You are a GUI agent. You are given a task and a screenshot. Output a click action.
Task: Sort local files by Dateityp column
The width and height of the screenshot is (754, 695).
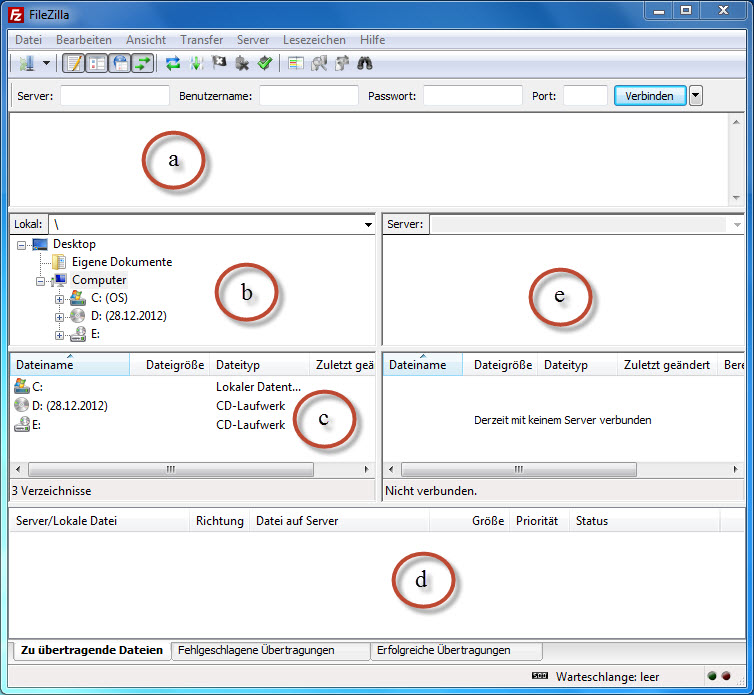(x=260, y=365)
